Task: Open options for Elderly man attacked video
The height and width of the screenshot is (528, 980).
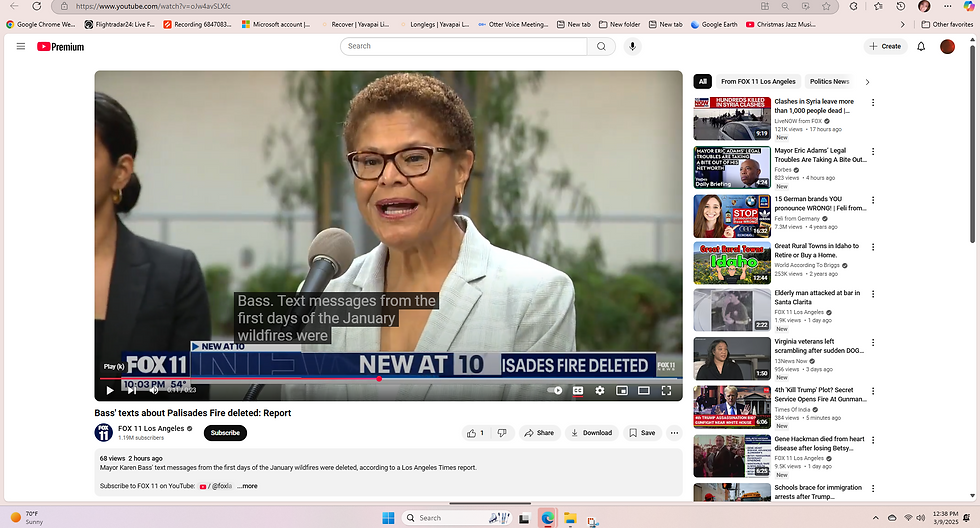Action: (873, 294)
